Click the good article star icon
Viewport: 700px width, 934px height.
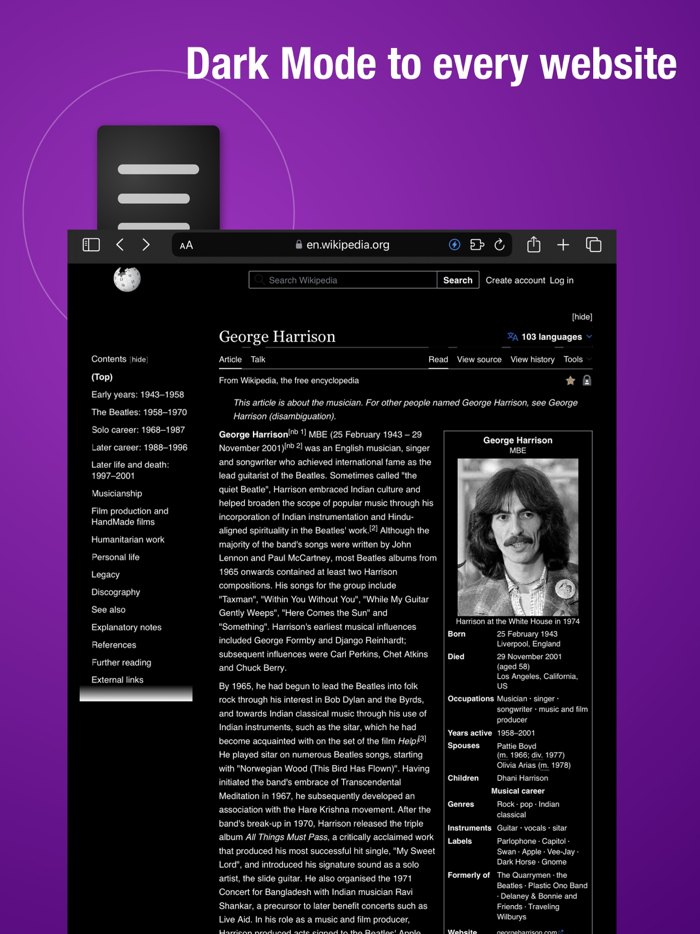pos(570,381)
